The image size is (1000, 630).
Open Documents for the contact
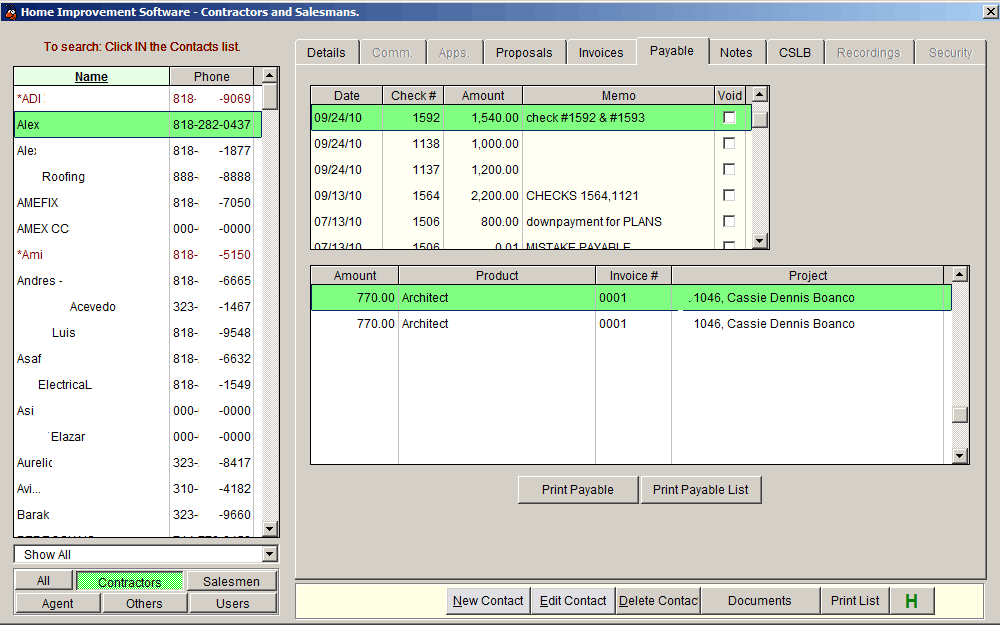pos(760,601)
